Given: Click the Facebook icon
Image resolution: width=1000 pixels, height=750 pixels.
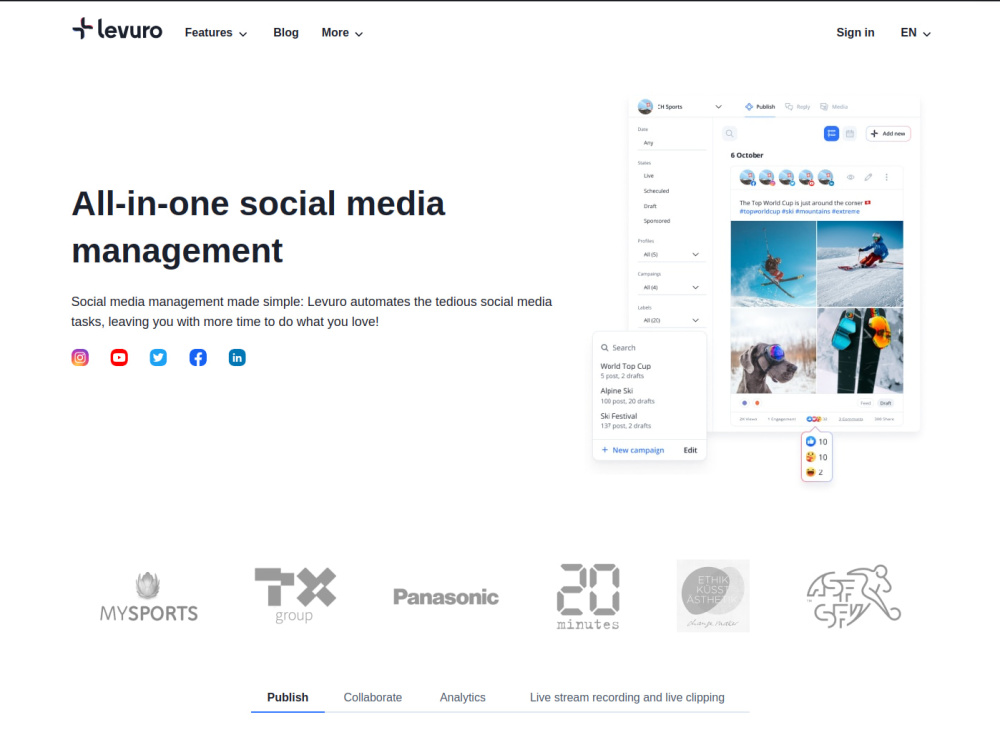Looking at the screenshot, I should (x=198, y=358).
